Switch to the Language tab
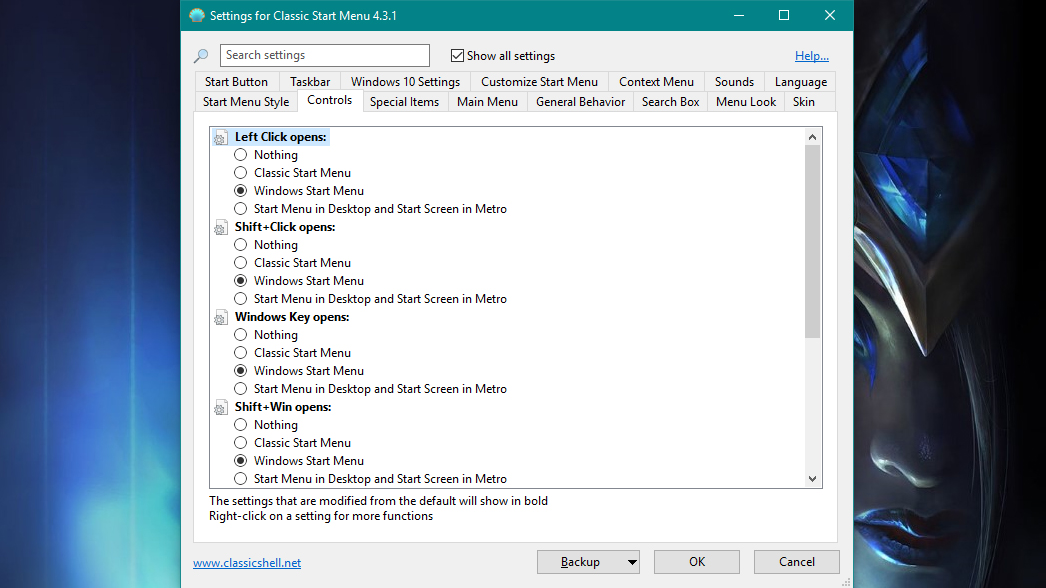This screenshot has width=1046, height=588. (x=801, y=81)
